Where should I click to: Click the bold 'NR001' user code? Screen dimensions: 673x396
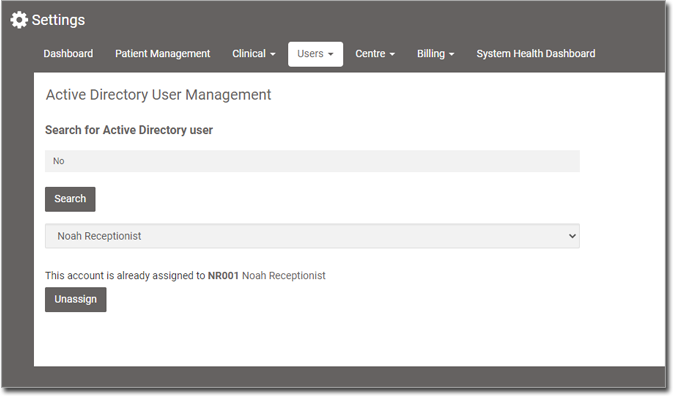223,275
